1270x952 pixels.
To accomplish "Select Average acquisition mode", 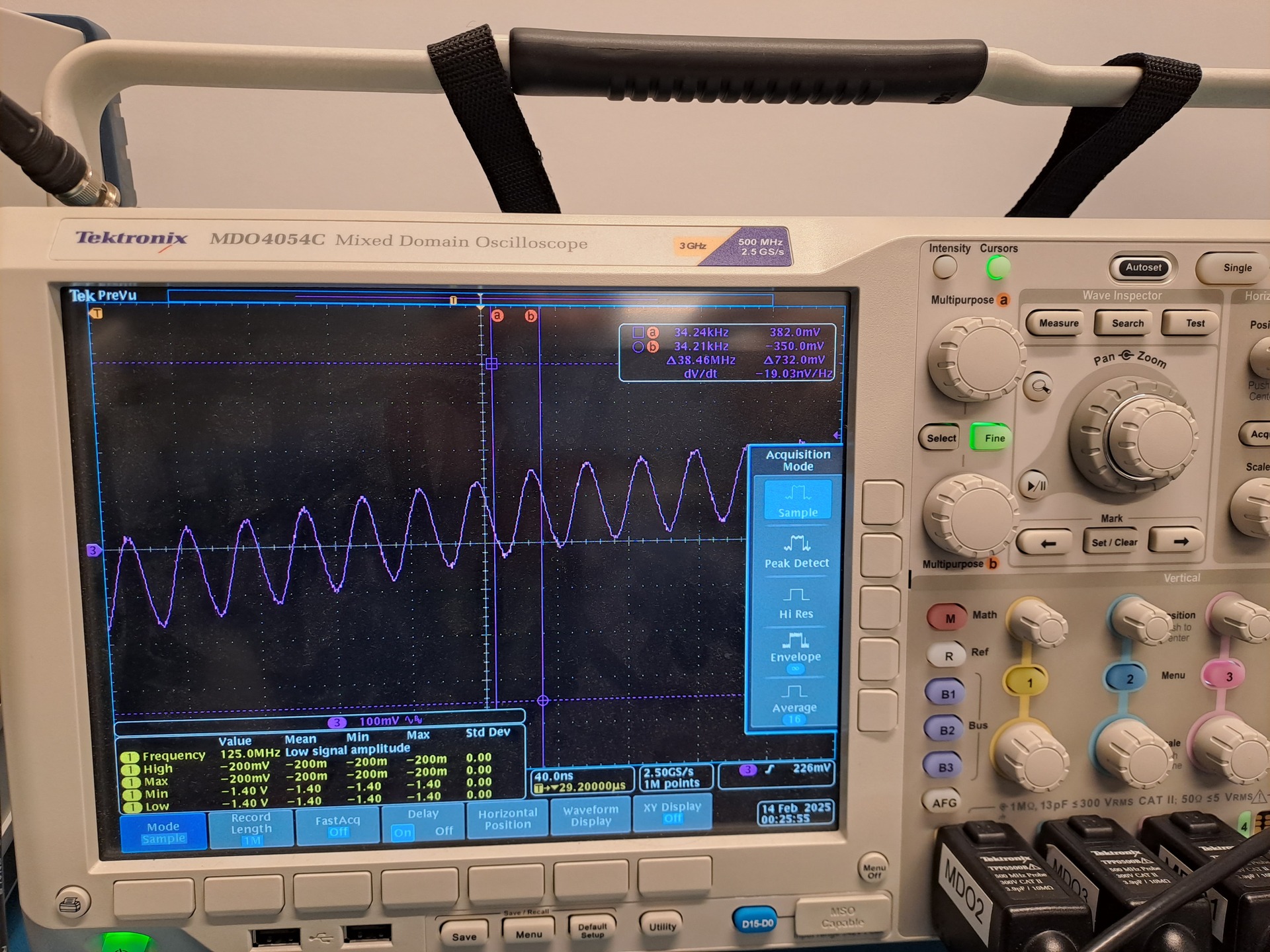I will click(x=794, y=701).
